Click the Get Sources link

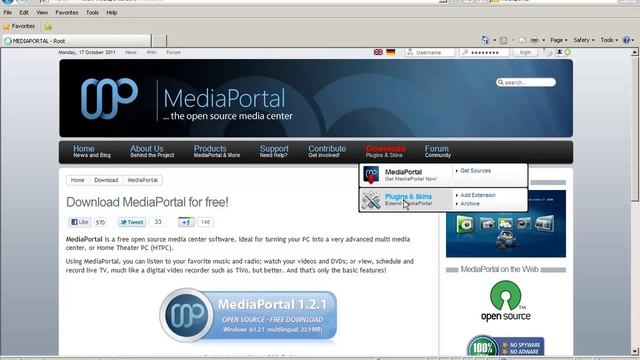coord(476,171)
